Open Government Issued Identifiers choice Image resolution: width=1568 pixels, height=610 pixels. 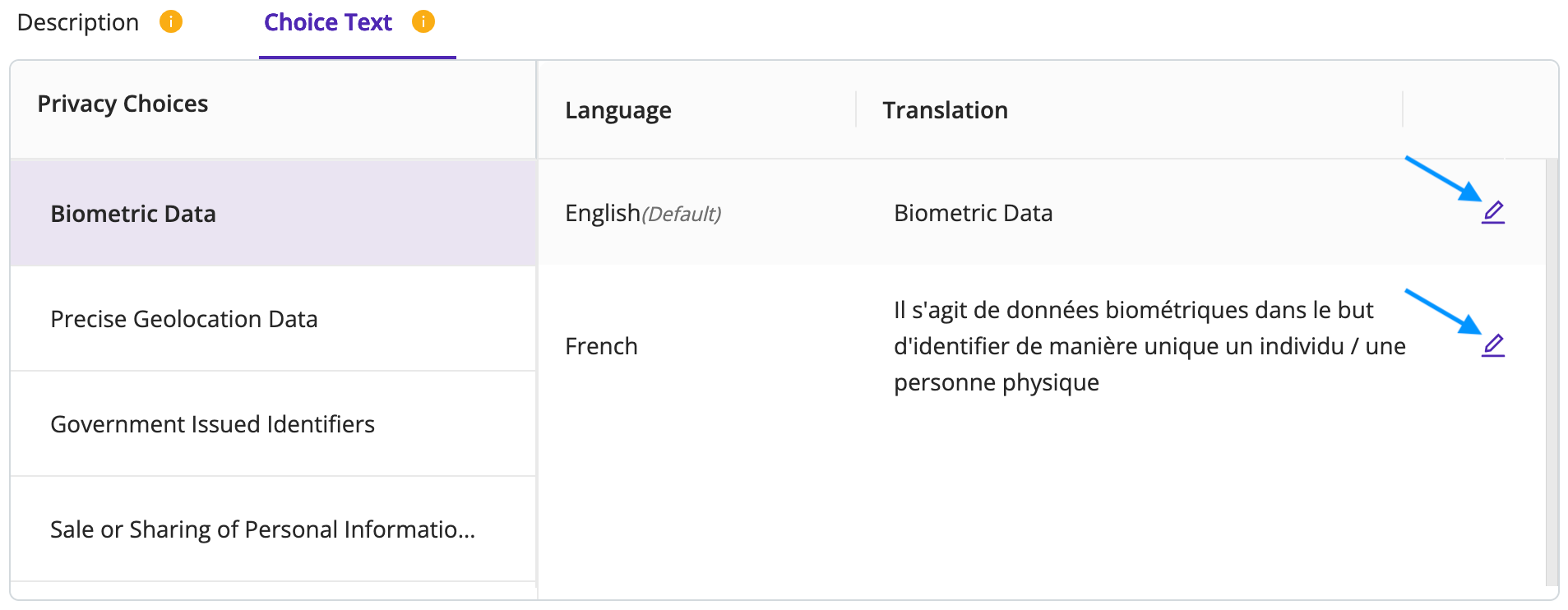273,423
